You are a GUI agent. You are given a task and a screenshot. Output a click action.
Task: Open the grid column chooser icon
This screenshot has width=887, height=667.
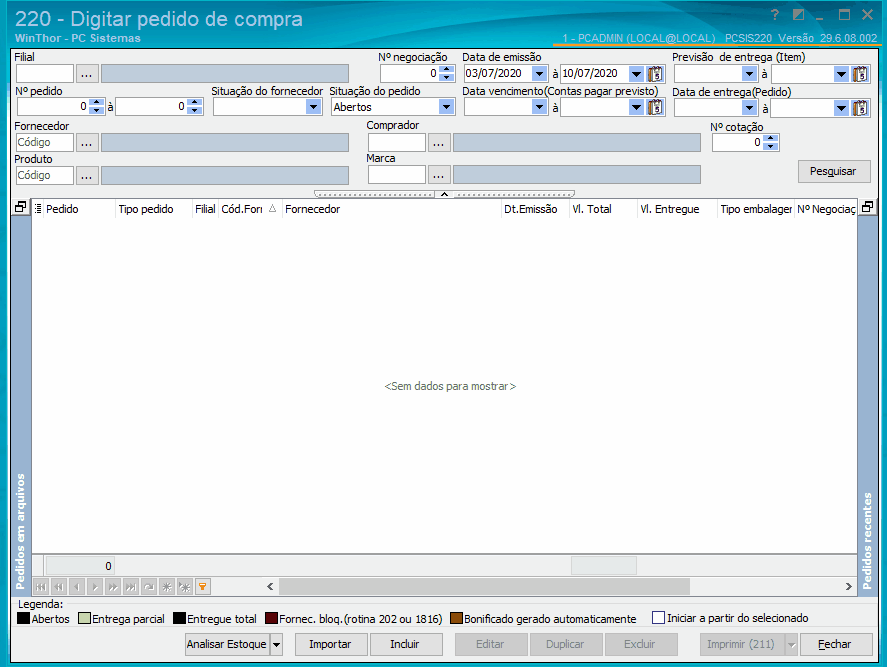coord(38,209)
